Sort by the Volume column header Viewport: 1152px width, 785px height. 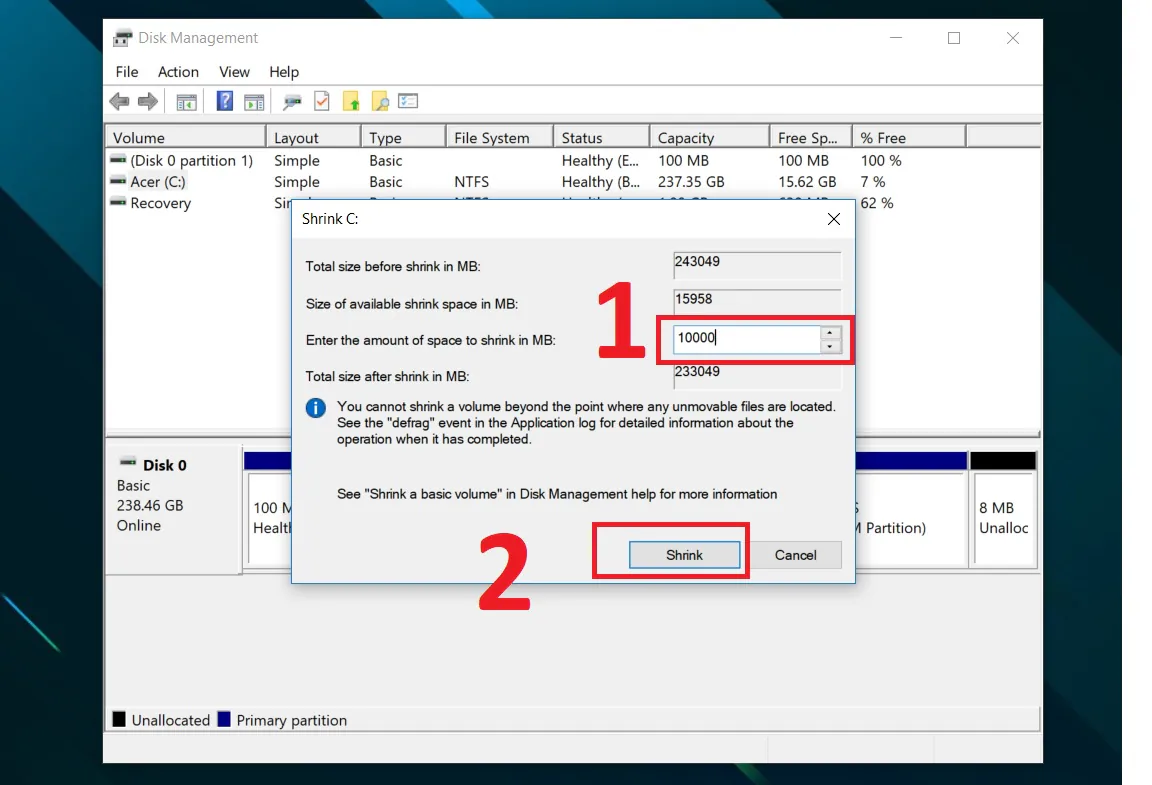[186, 137]
